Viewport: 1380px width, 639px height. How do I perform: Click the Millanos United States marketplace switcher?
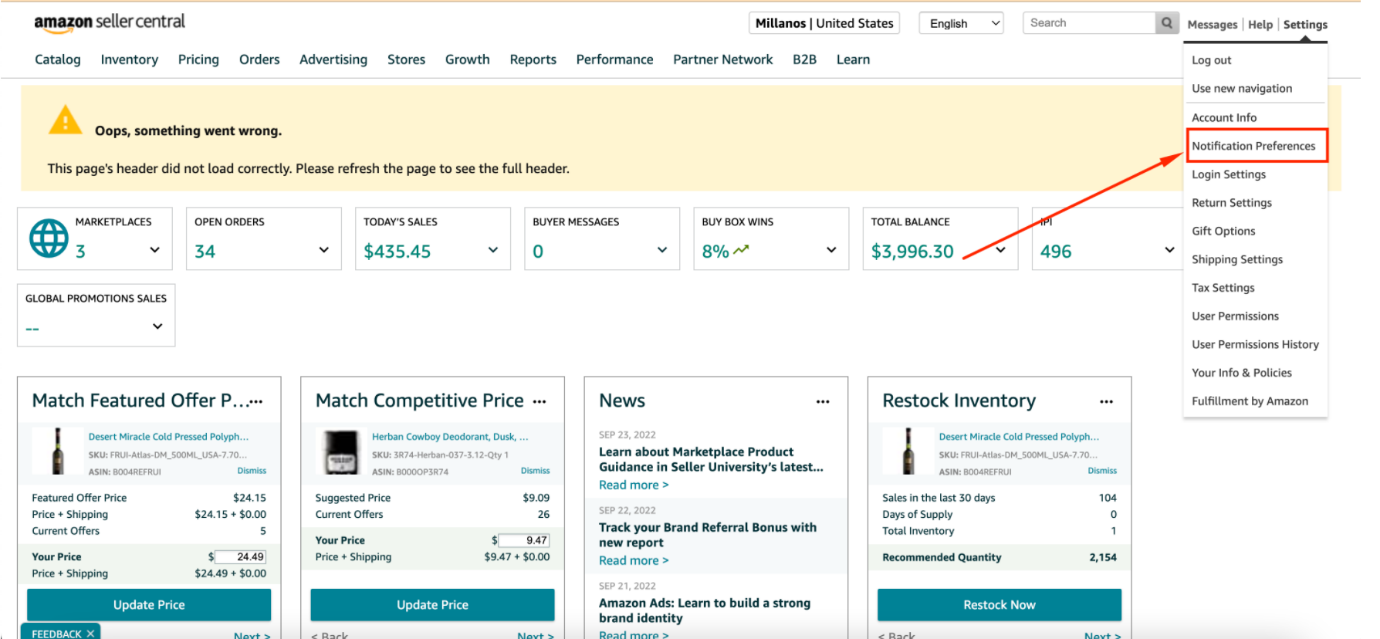click(x=824, y=23)
